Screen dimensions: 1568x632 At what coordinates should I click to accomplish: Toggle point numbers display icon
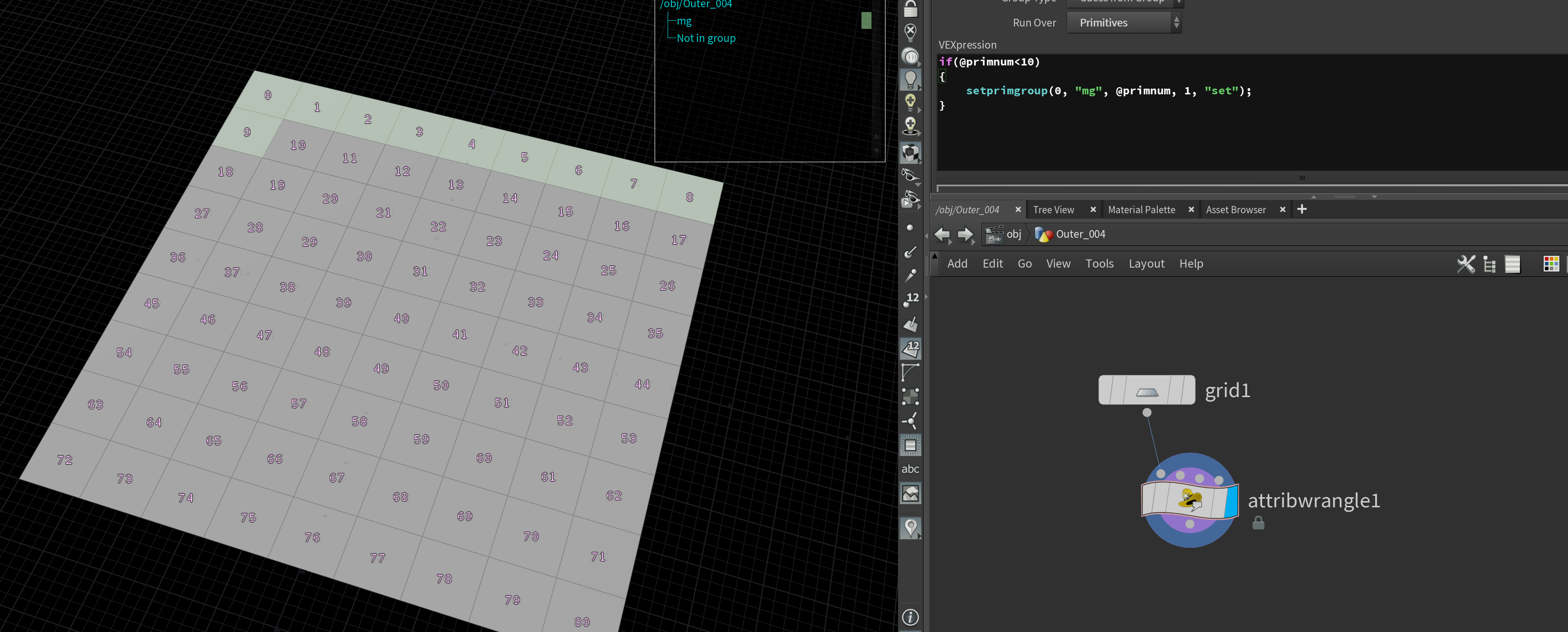pos(910,299)
